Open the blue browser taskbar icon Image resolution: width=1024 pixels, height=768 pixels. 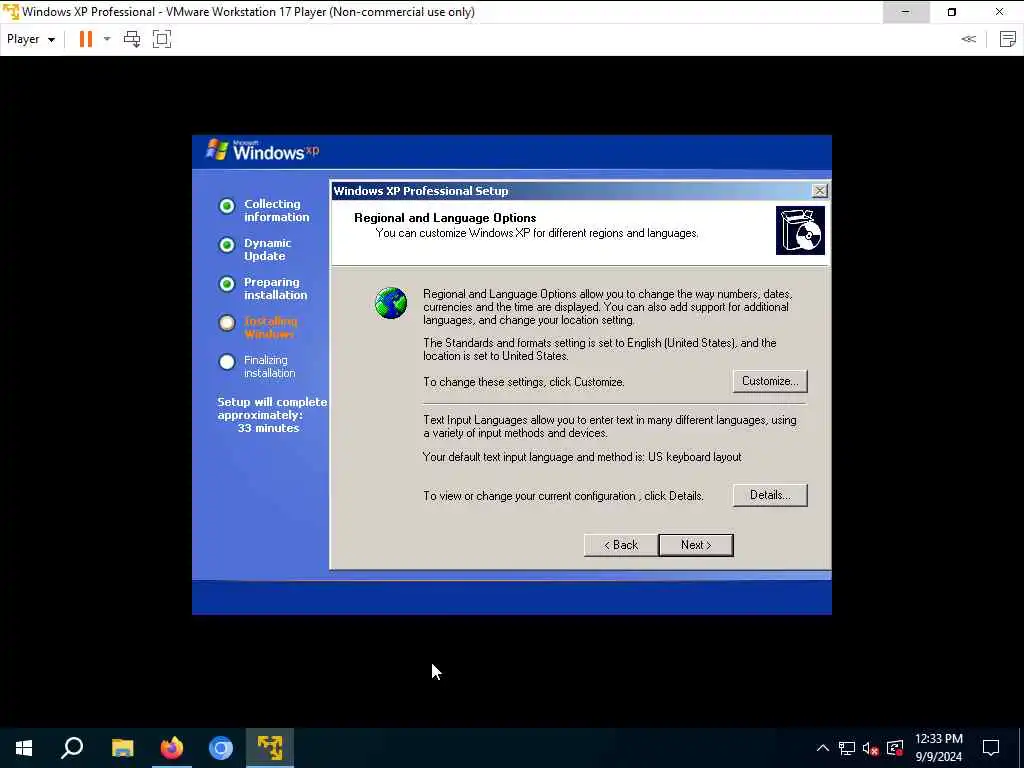pyautogui.click(x=221, y=748)
